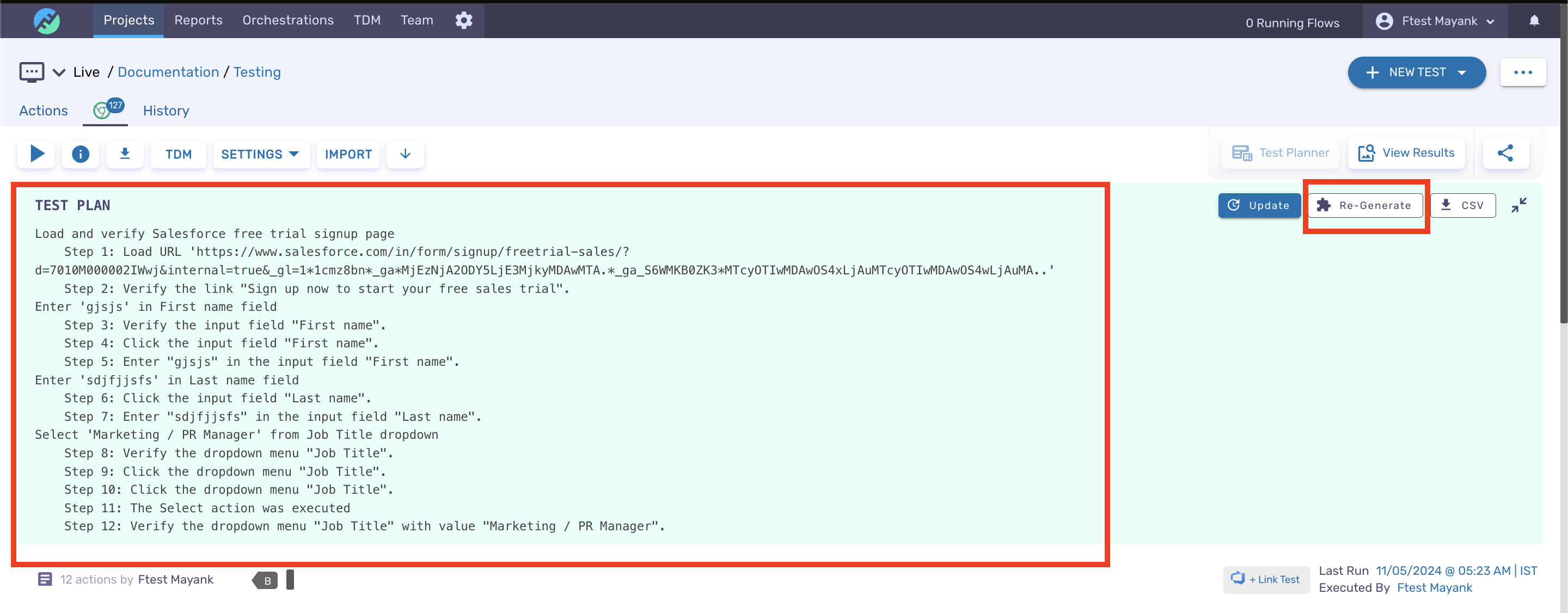Open the notifications bell
The width and height of the screenshot is (1568, 613).
pos(1534,21)
